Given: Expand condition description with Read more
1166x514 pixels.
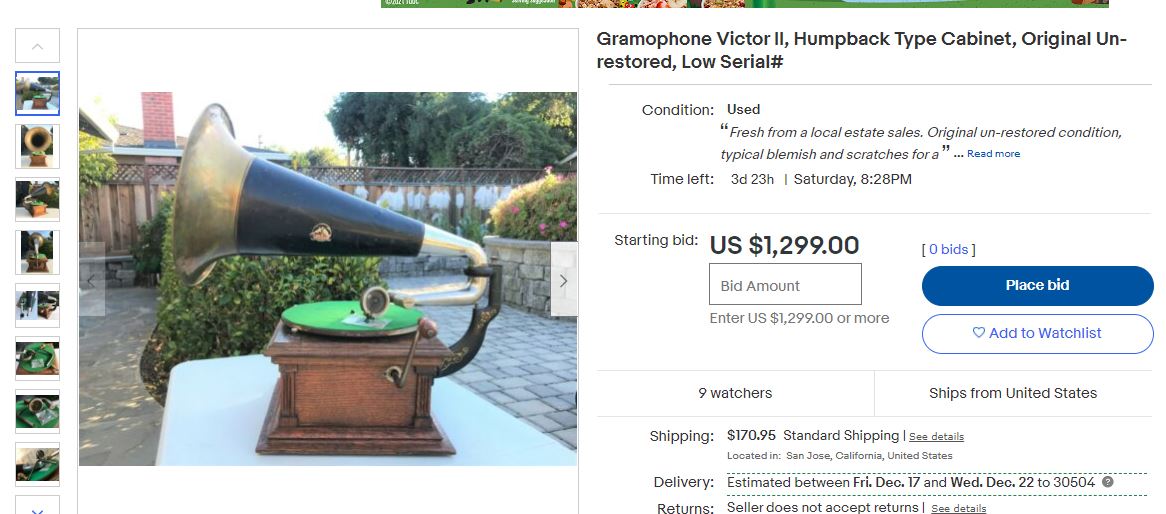Looking at the screenshot, I should point(993,154).
